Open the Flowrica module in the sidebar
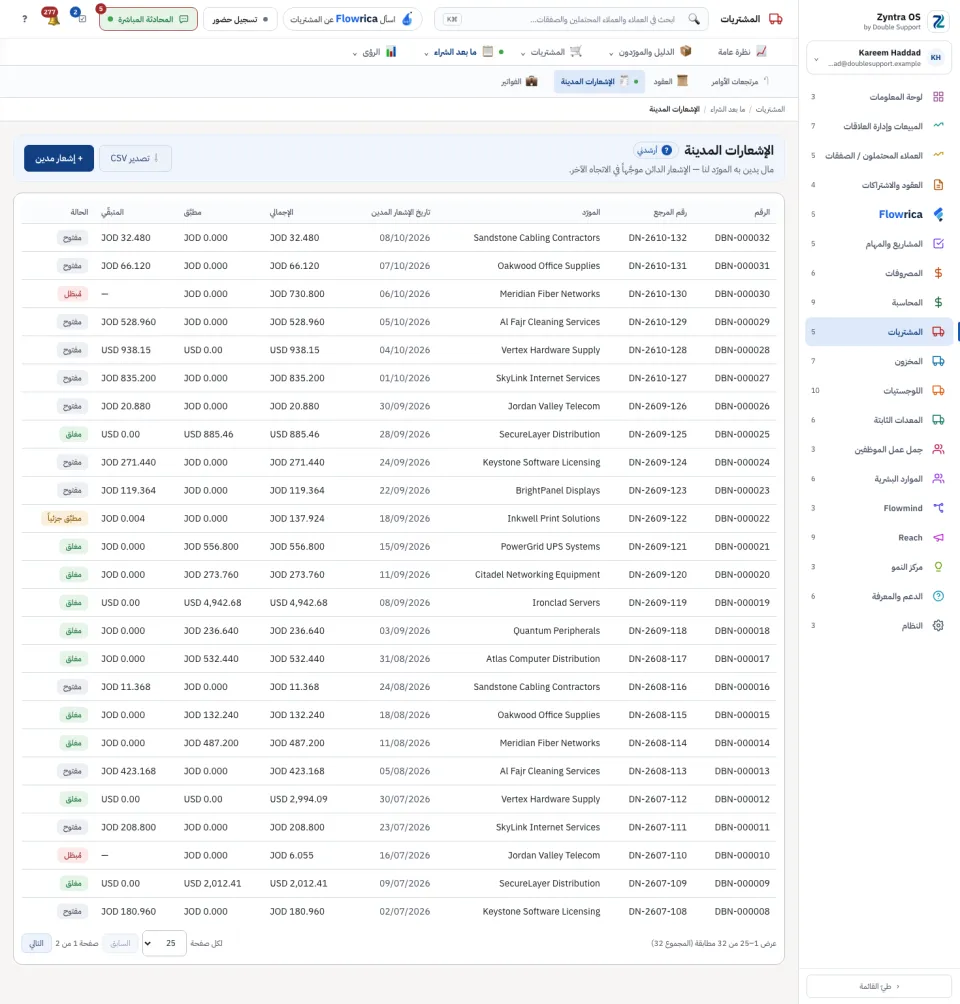The image size is (960, 1004). [878, 215]
